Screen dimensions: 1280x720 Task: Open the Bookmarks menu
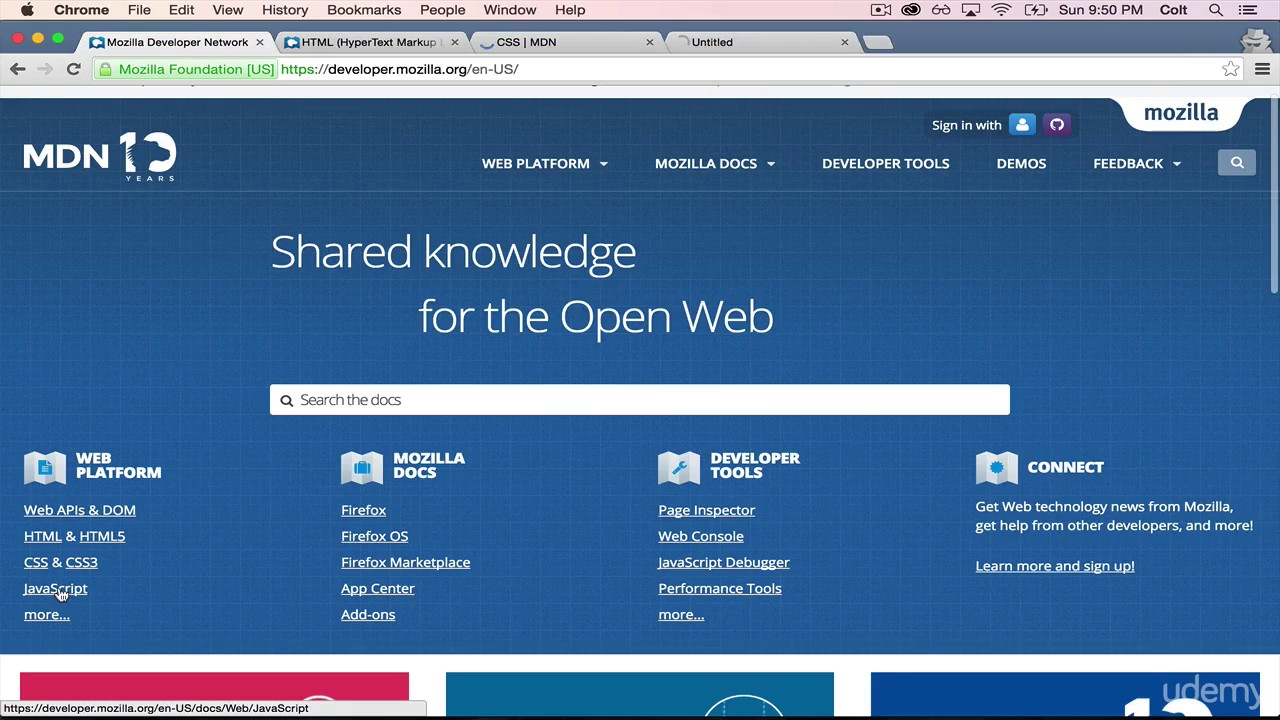pos(364,10)
